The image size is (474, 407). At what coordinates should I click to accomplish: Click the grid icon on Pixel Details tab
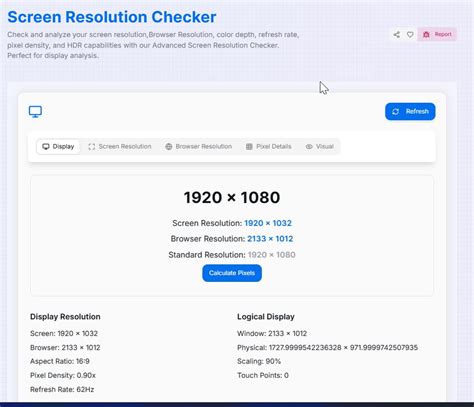point(249,147)
